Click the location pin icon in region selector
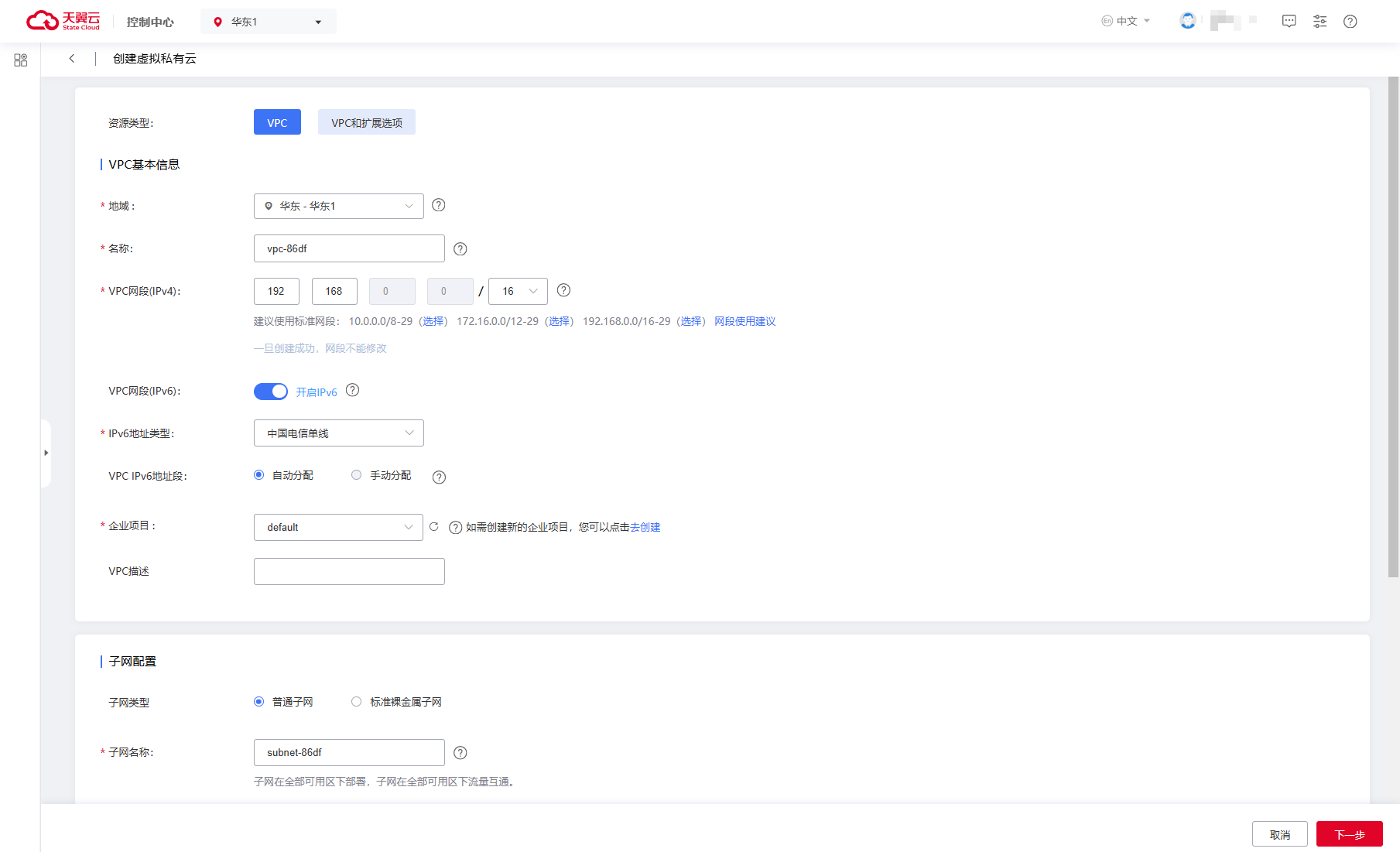This screenshot has width=1400, height=852. pyautogui.click(x=218, y=22)
